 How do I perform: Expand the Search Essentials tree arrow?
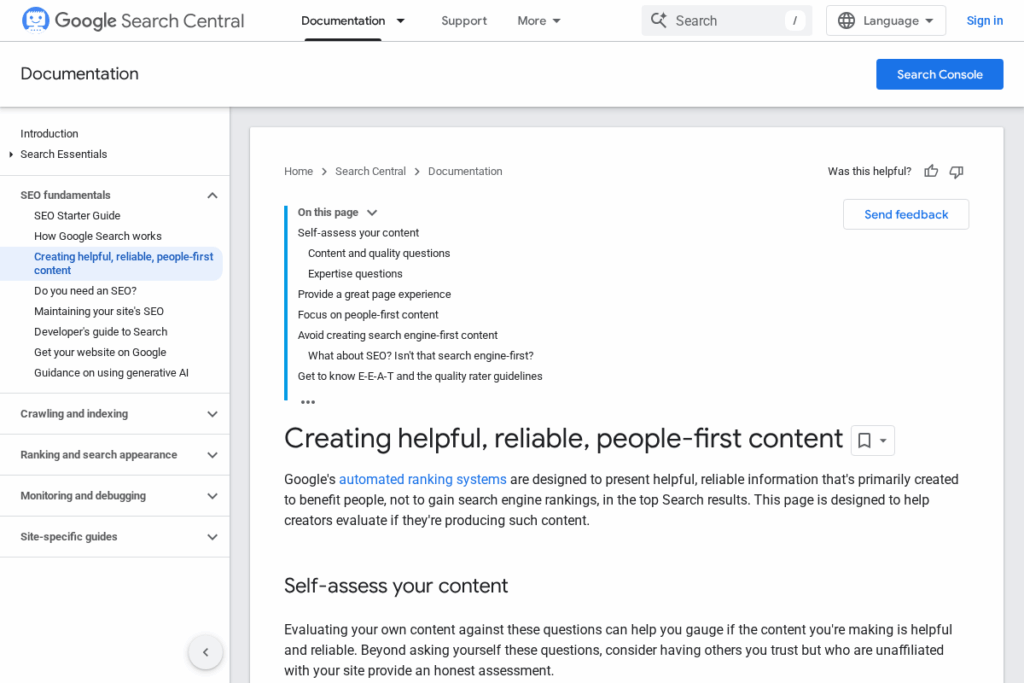pyautogui.click(x=11, y=154)
